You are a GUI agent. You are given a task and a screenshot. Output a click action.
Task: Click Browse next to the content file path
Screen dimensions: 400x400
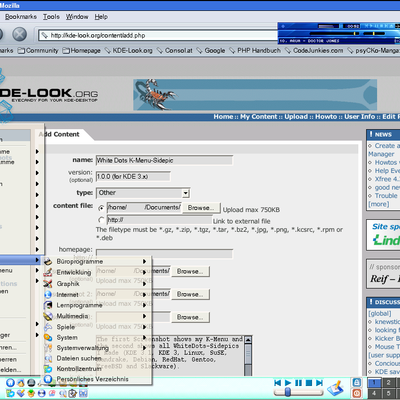pyautogui.click(x=201, y=208)
